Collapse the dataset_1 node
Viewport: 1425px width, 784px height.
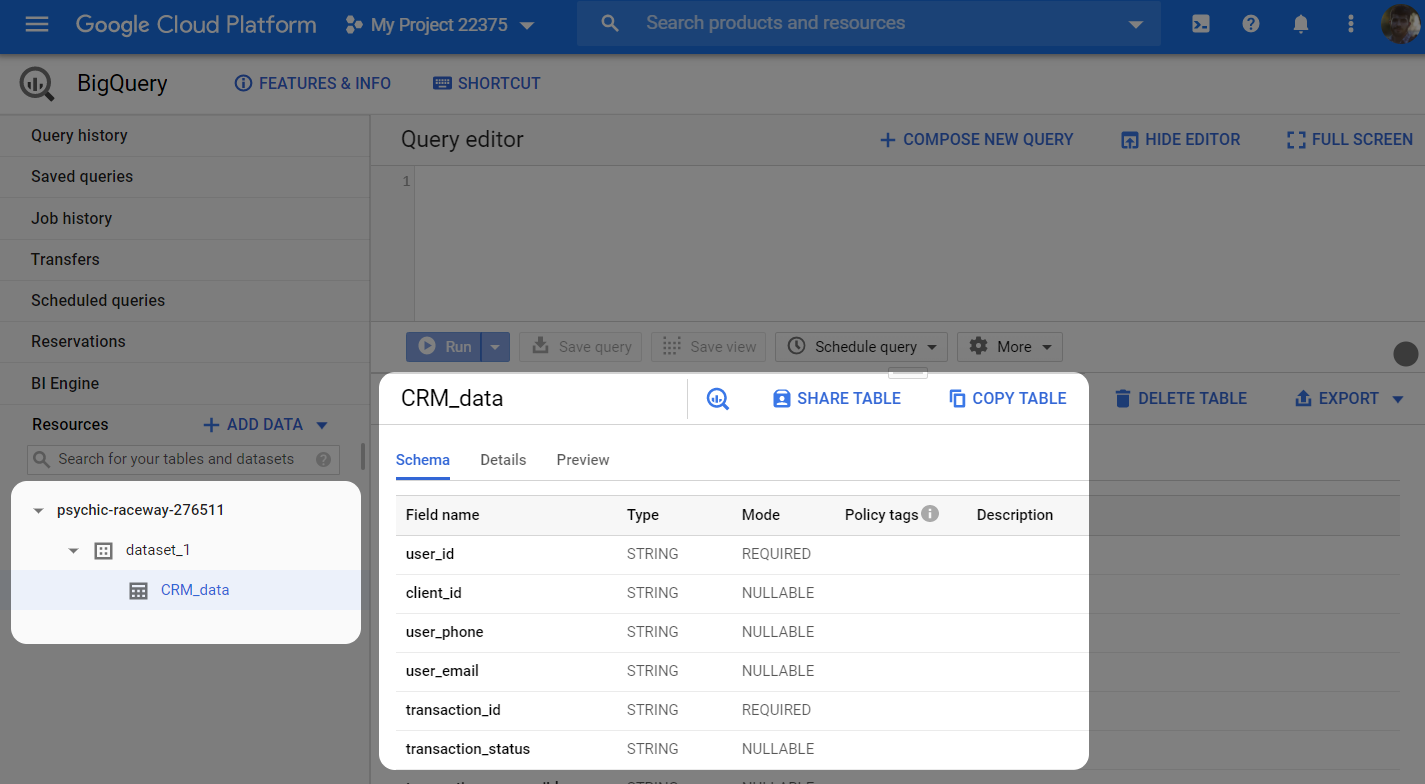(73, 551)
